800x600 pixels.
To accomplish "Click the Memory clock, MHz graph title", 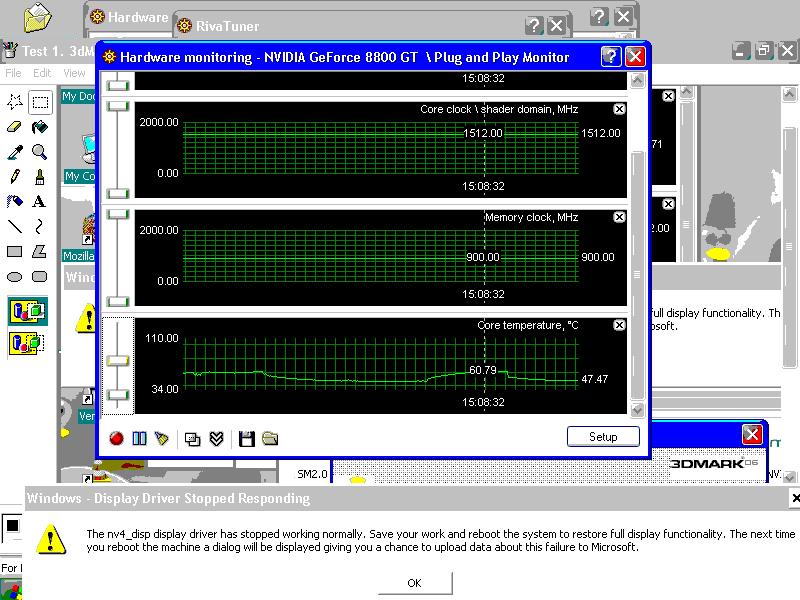I will click(x=531, y=217).
